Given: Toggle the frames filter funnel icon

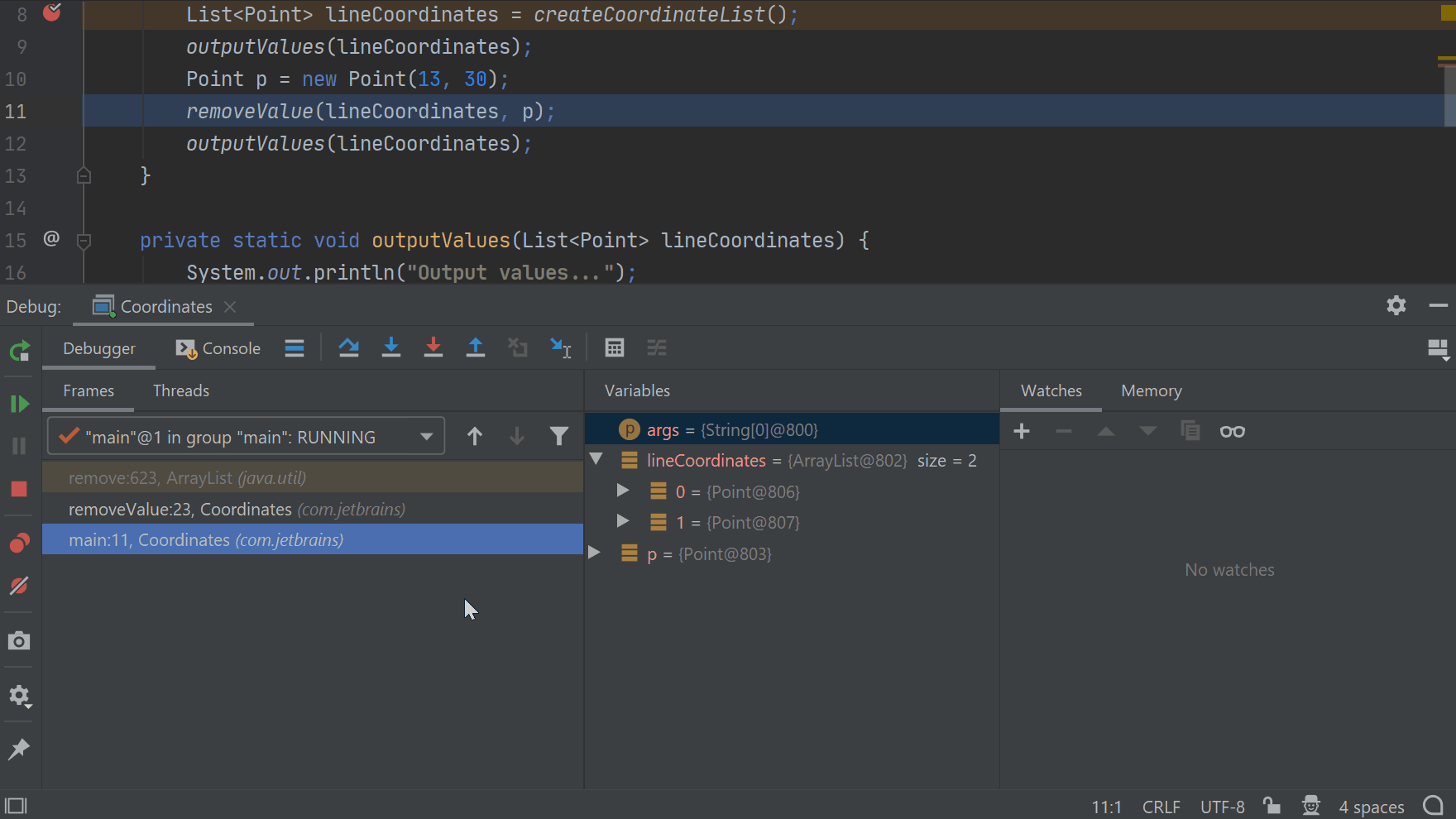Looking at the screenshot, I should point(559,436).
